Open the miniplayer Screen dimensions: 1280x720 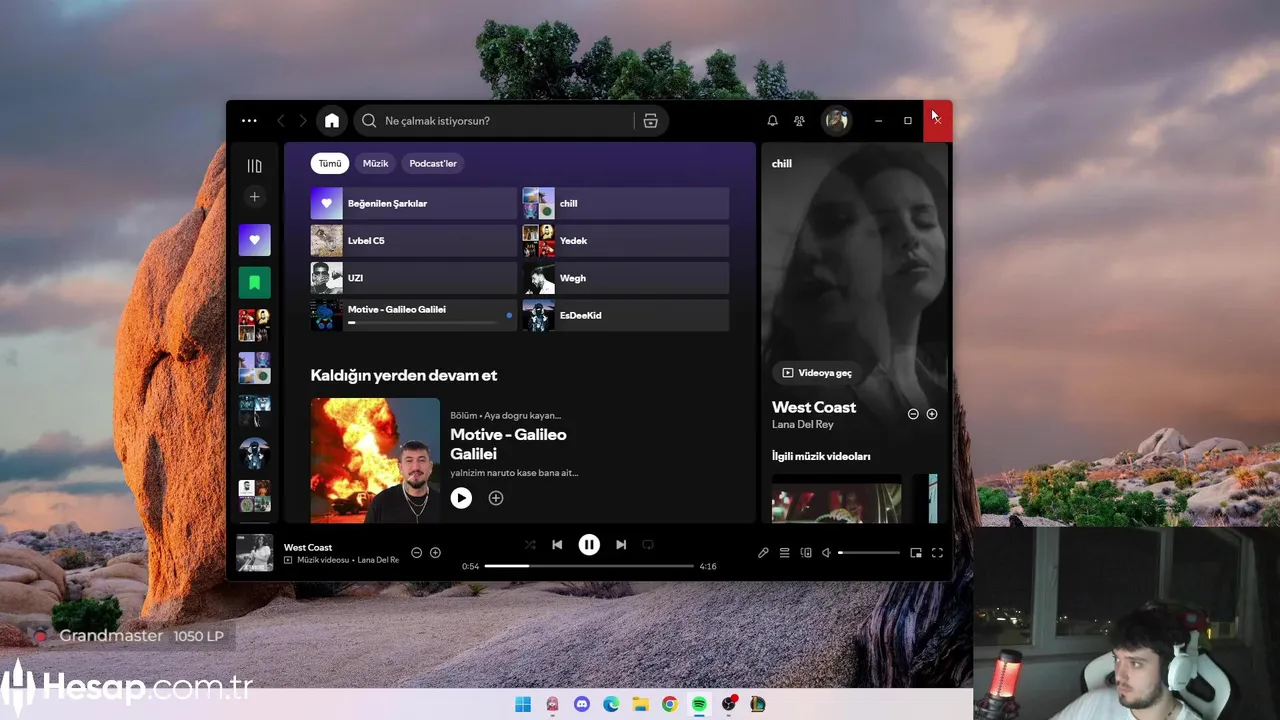pyautogui.click(x=916, y=553)
